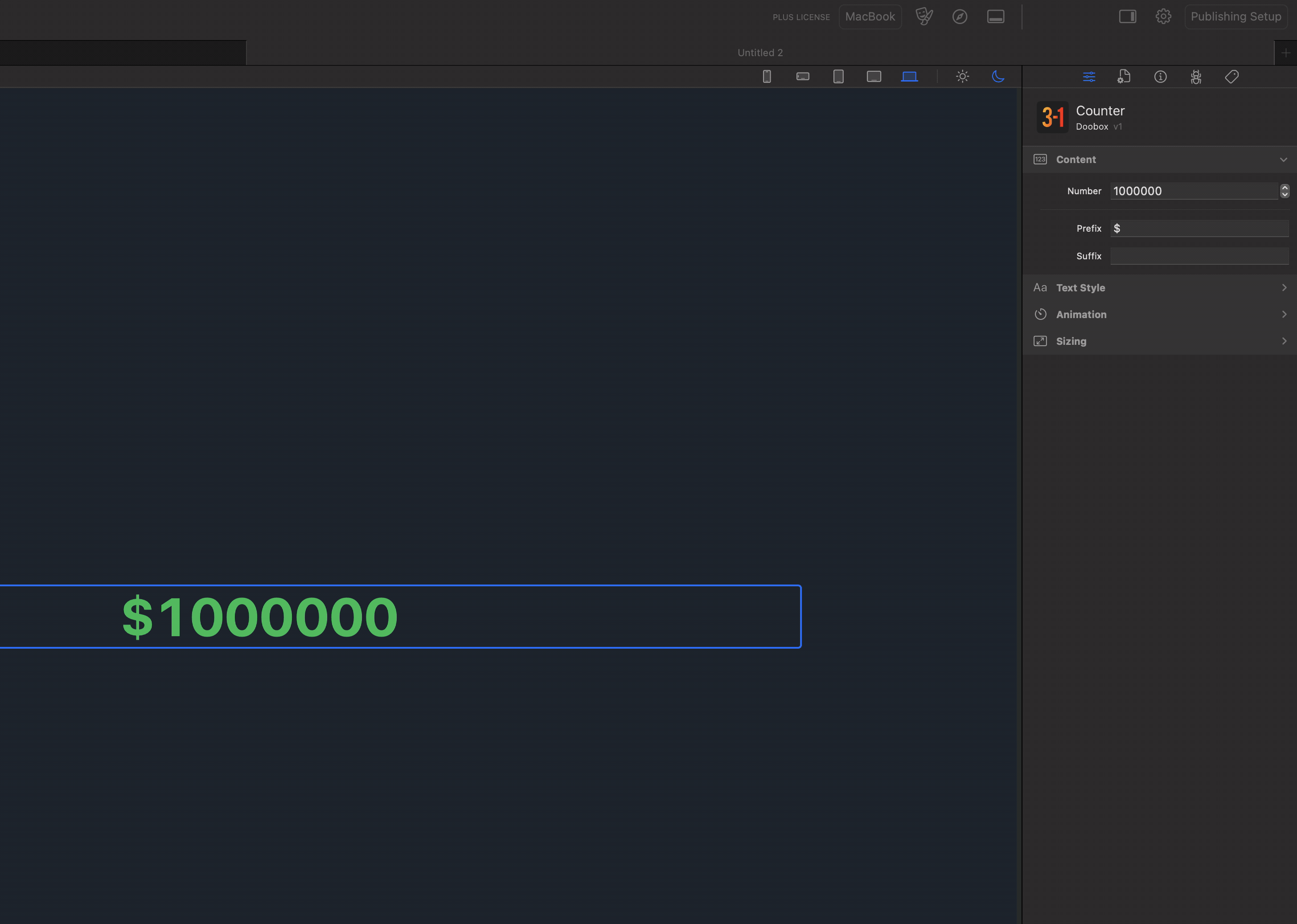Open the bug debug inspector tab
The image size is (1297, 924).
click(x=1196, y=77)
